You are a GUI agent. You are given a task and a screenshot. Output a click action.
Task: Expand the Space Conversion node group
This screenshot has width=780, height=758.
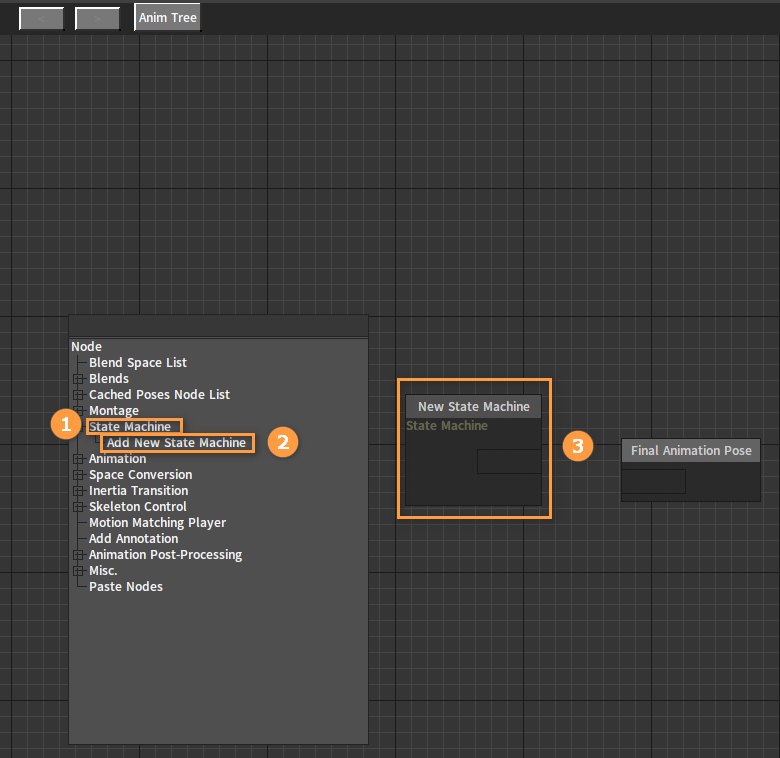point(78,475)
